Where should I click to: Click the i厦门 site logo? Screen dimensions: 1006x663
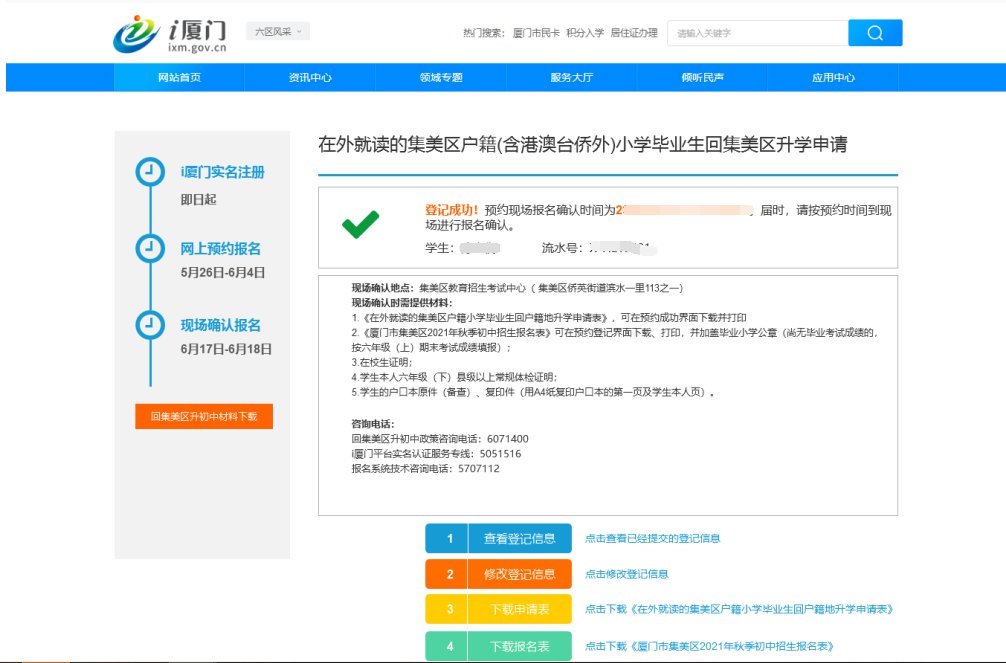tap(170, 33)
